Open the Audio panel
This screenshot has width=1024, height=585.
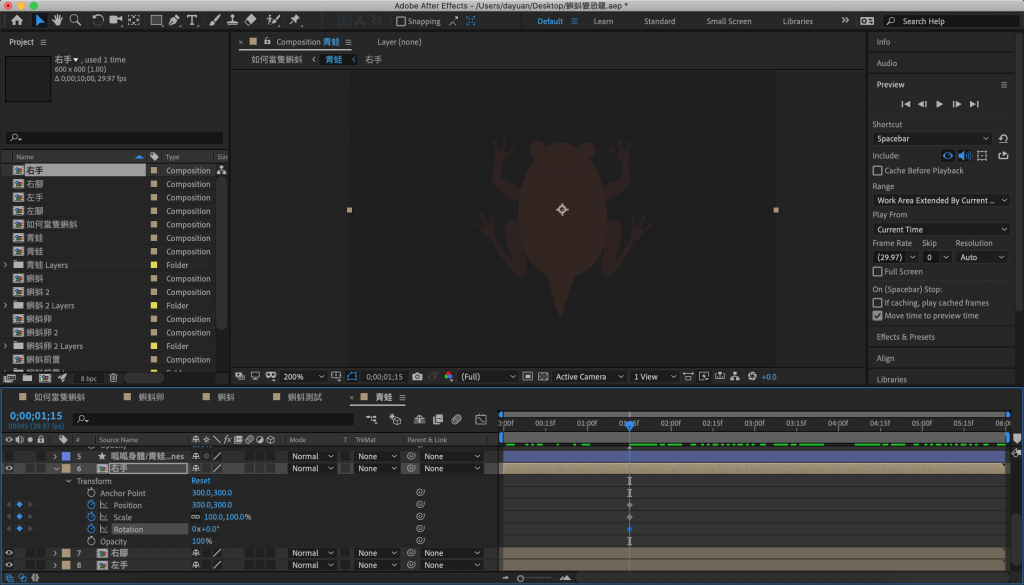[x=886, y=63]
